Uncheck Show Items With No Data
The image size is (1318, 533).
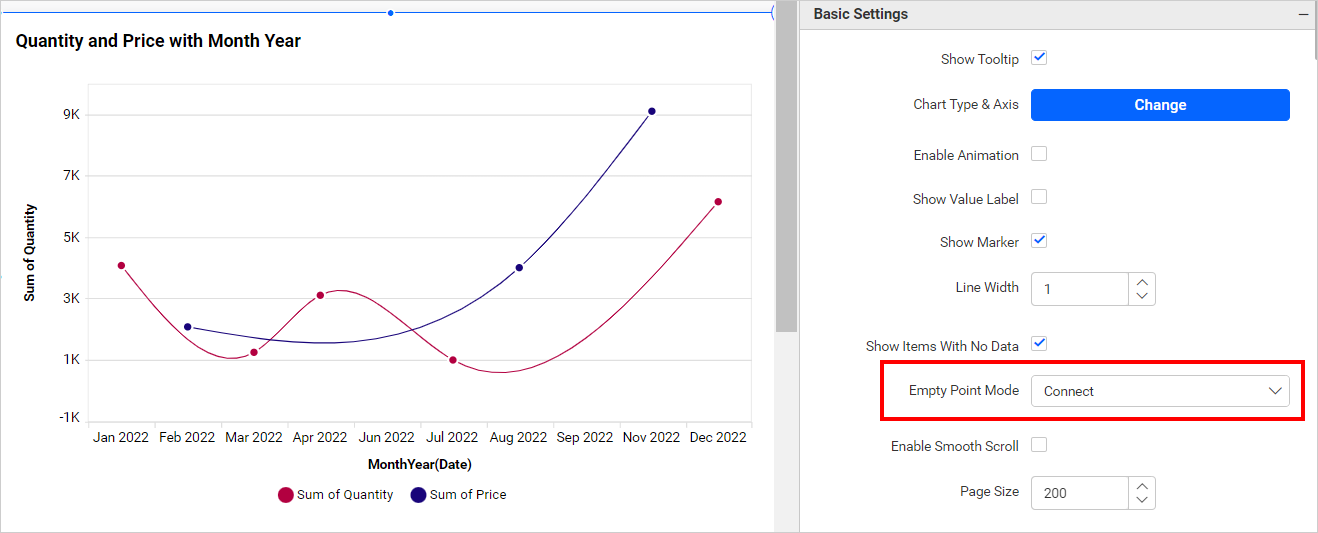pyautogui.click(x=1039, y=344)
